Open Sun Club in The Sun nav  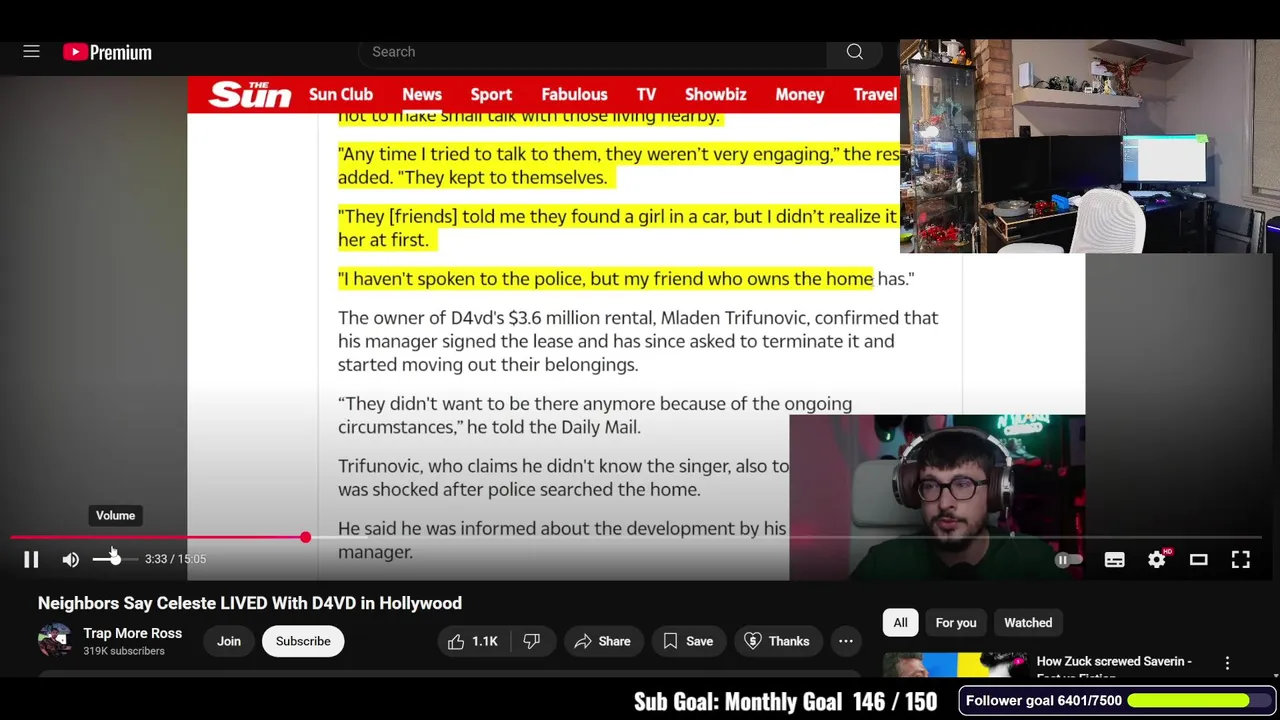click(x=341, y=94)
